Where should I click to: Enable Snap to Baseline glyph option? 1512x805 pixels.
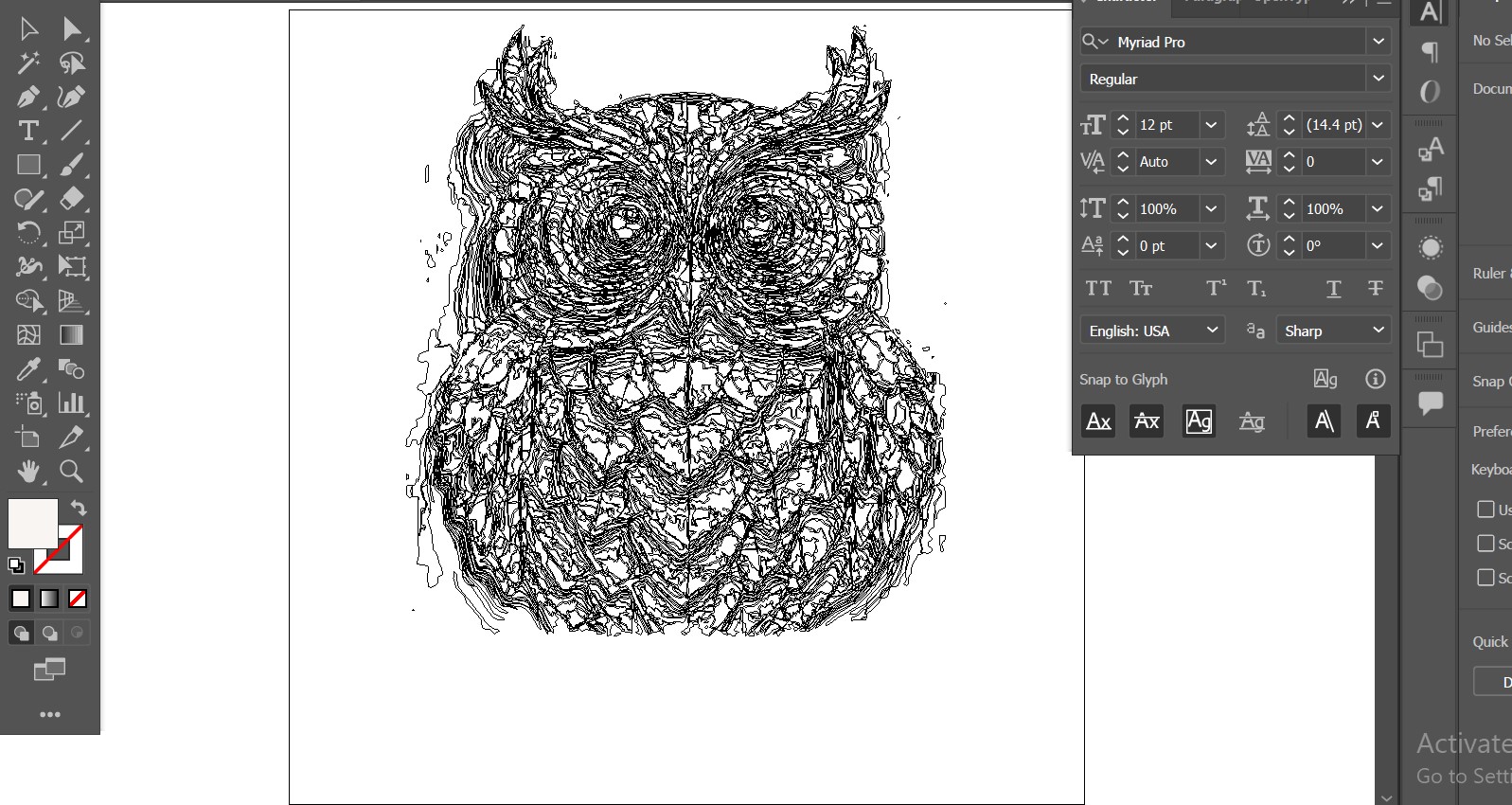(1098, 421)
